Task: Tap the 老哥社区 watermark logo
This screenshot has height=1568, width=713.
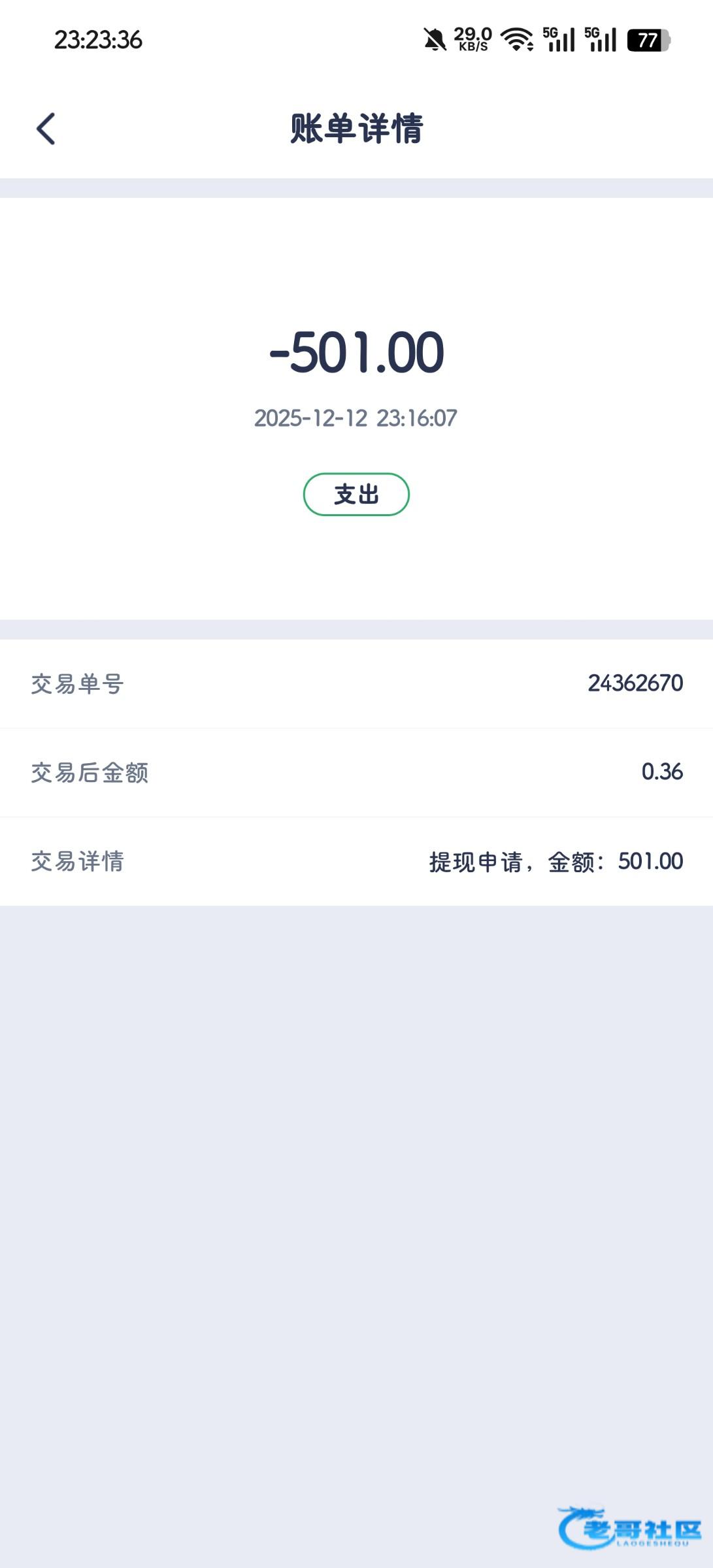Action: point(629,1527)
